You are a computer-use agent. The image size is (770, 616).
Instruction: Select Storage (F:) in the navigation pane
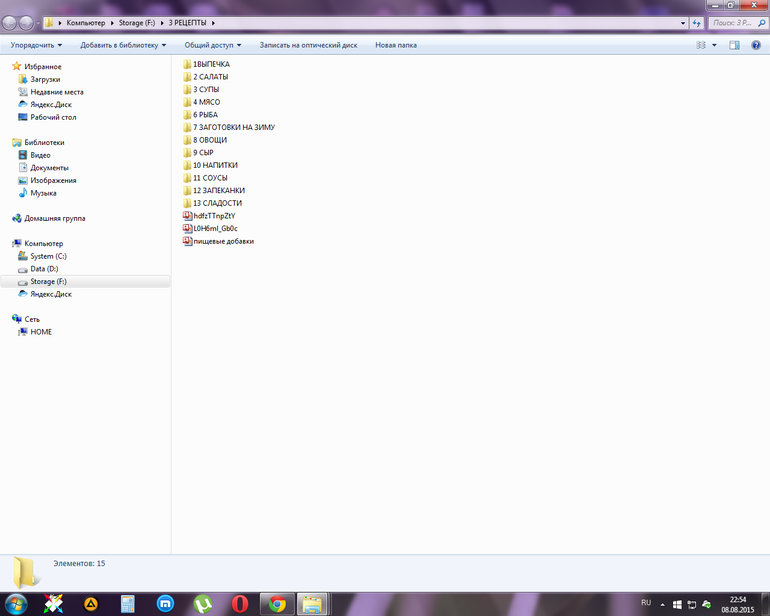tap(48, 282)
